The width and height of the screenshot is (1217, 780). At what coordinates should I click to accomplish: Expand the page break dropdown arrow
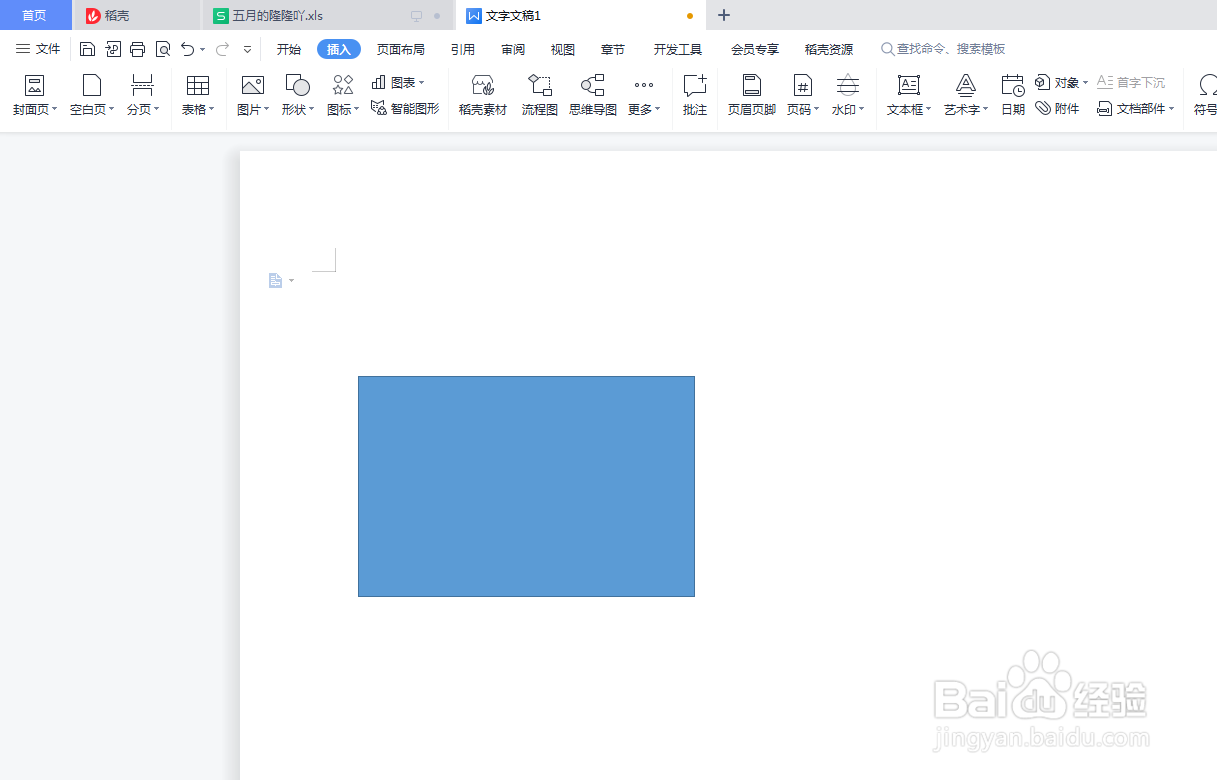tap(157, 110)
